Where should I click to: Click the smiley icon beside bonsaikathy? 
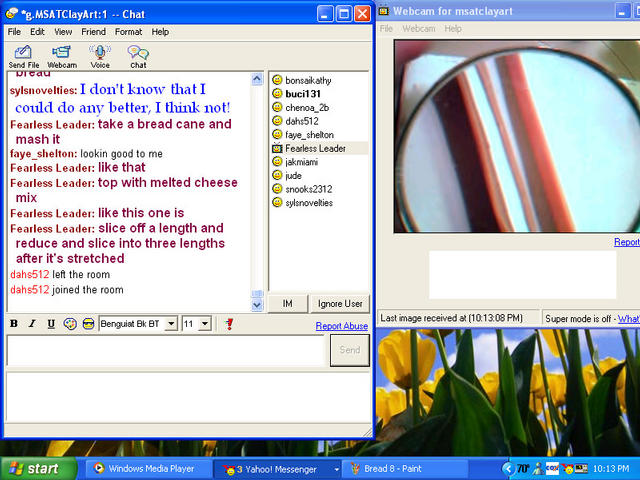tap(277, 80)
